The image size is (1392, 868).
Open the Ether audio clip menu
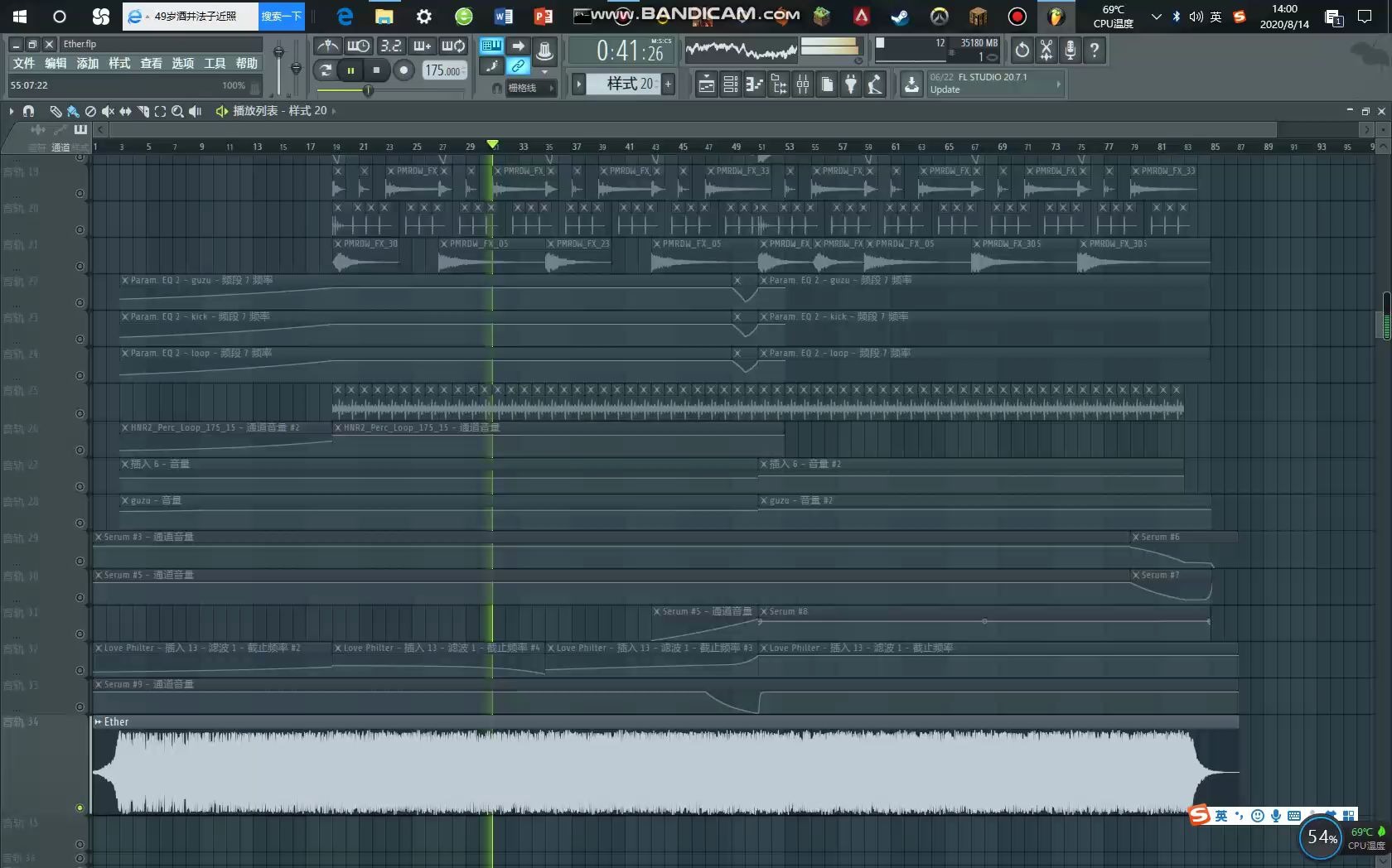[99, 722]
